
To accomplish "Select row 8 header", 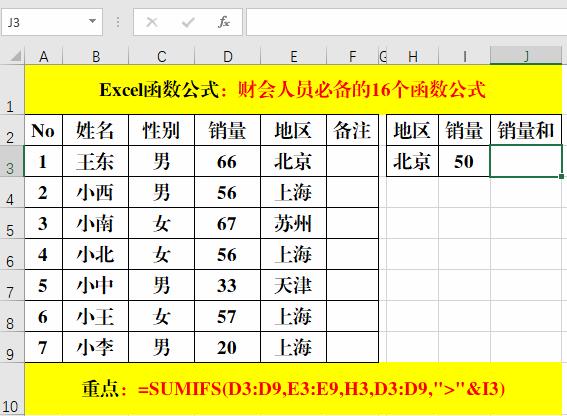I will pyautogui.click(x=12, y=317).
